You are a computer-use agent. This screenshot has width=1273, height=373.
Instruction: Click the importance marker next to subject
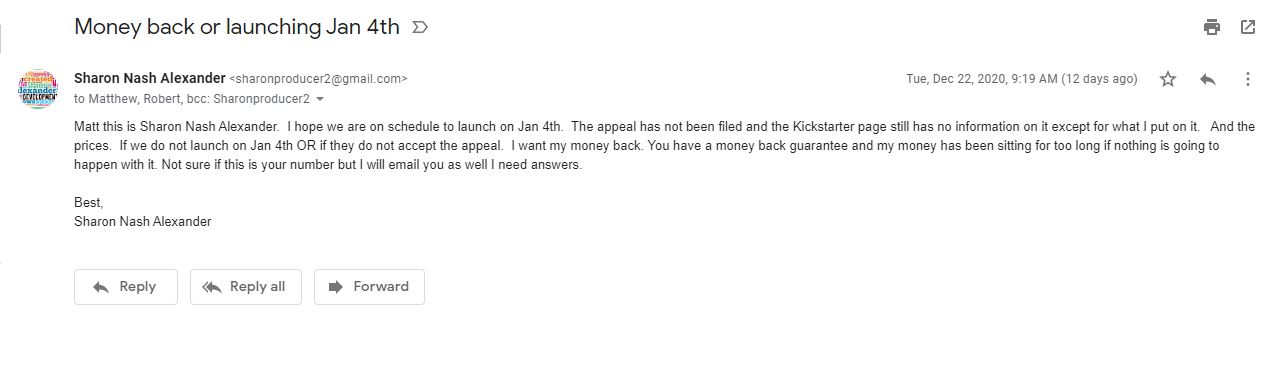[420, 28]
